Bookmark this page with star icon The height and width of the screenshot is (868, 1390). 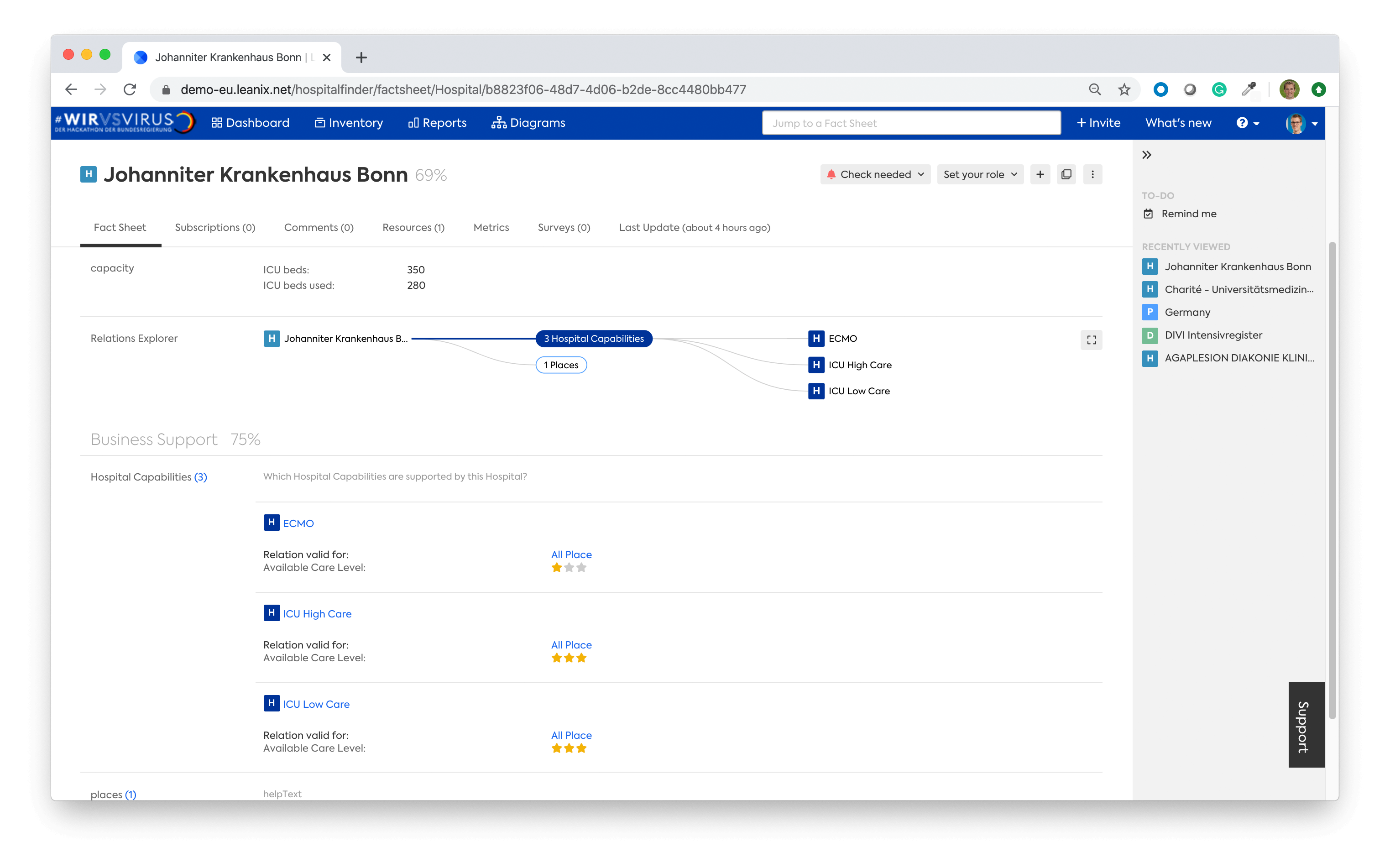[x=1123, y=89]
